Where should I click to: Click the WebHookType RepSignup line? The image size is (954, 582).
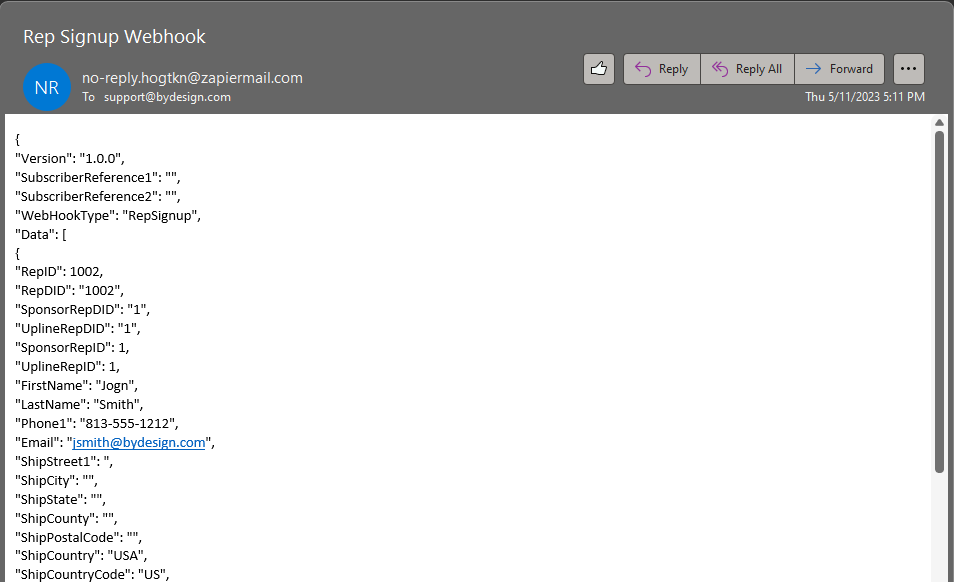coord(108,215)
